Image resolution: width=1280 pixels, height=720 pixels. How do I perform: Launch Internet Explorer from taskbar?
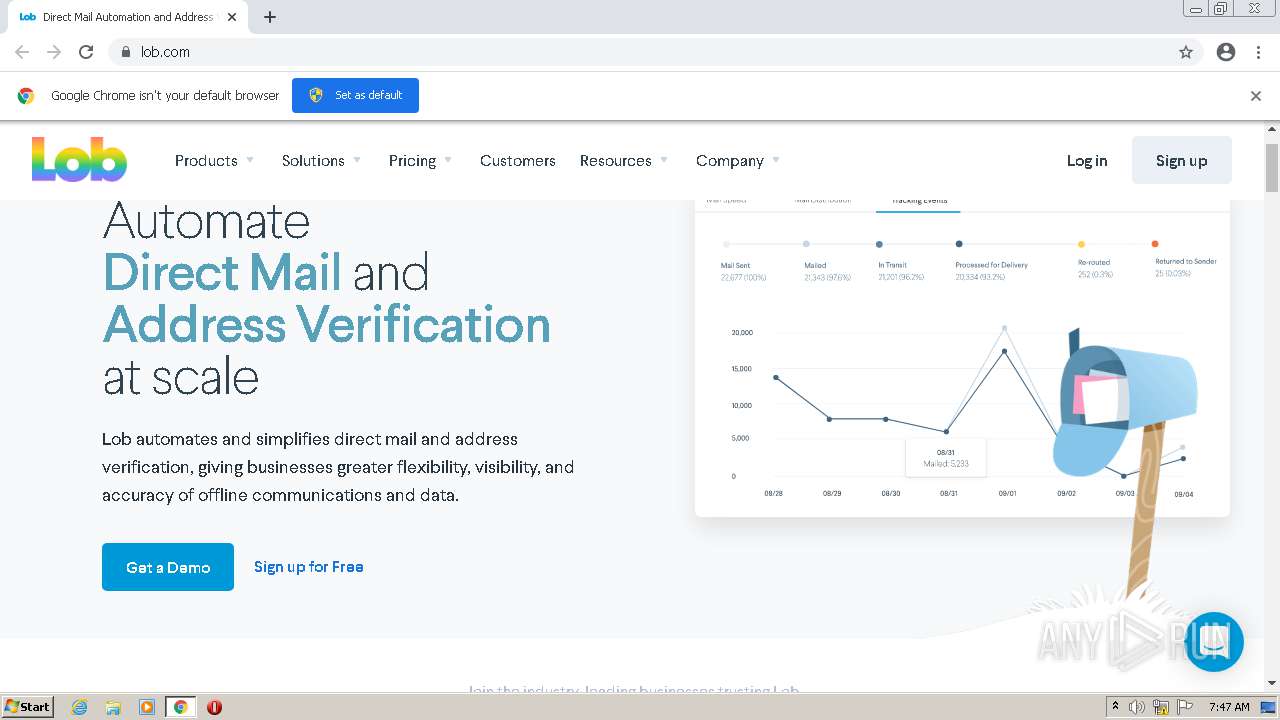(x=79, y=707)
